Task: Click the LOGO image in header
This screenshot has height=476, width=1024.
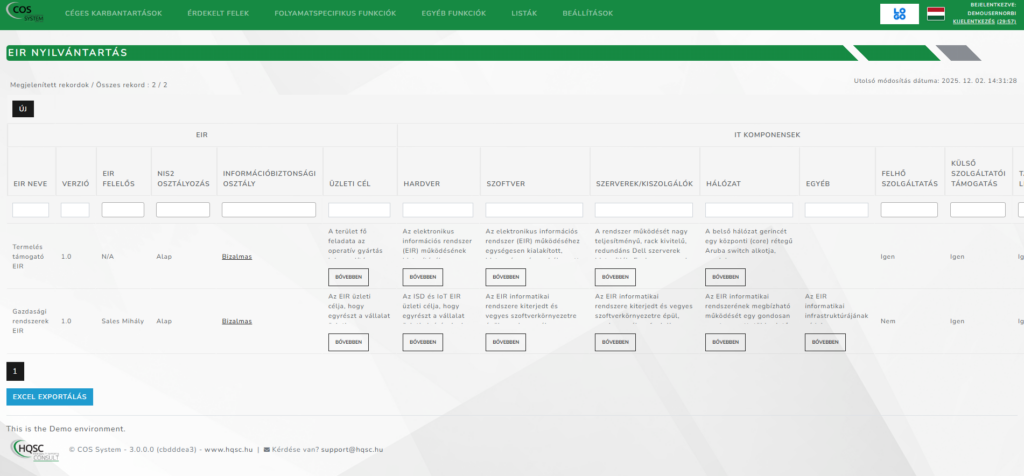Action: [x=899, y=14]
